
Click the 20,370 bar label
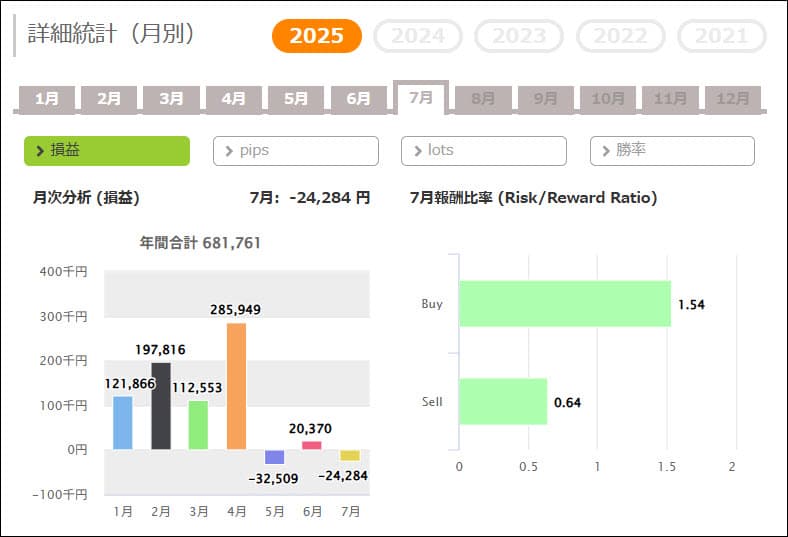311,428
